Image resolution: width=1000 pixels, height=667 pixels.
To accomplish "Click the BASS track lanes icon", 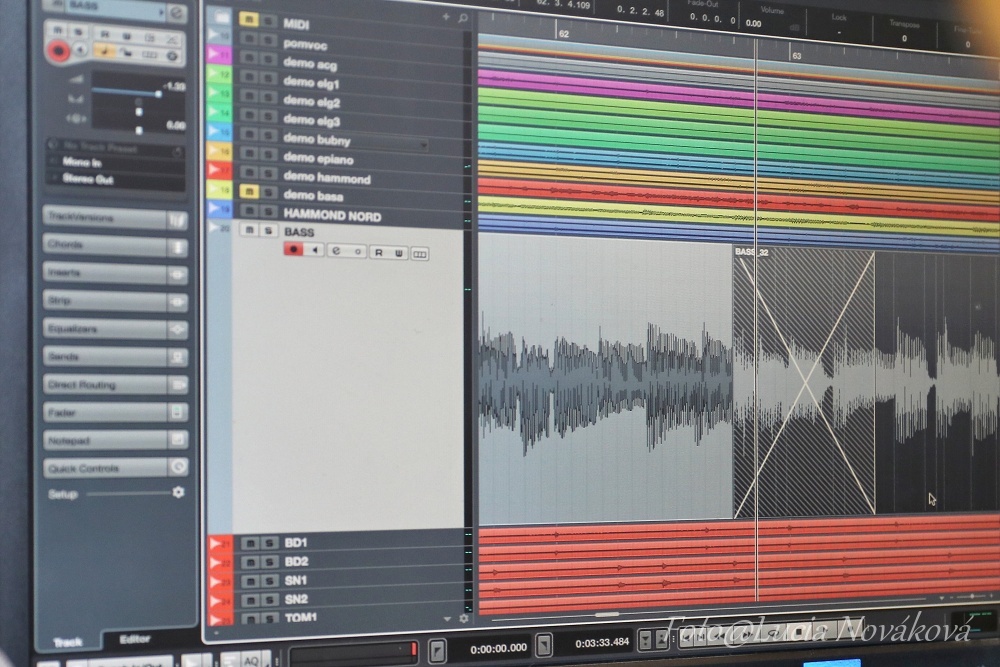I will click(419, 254).
